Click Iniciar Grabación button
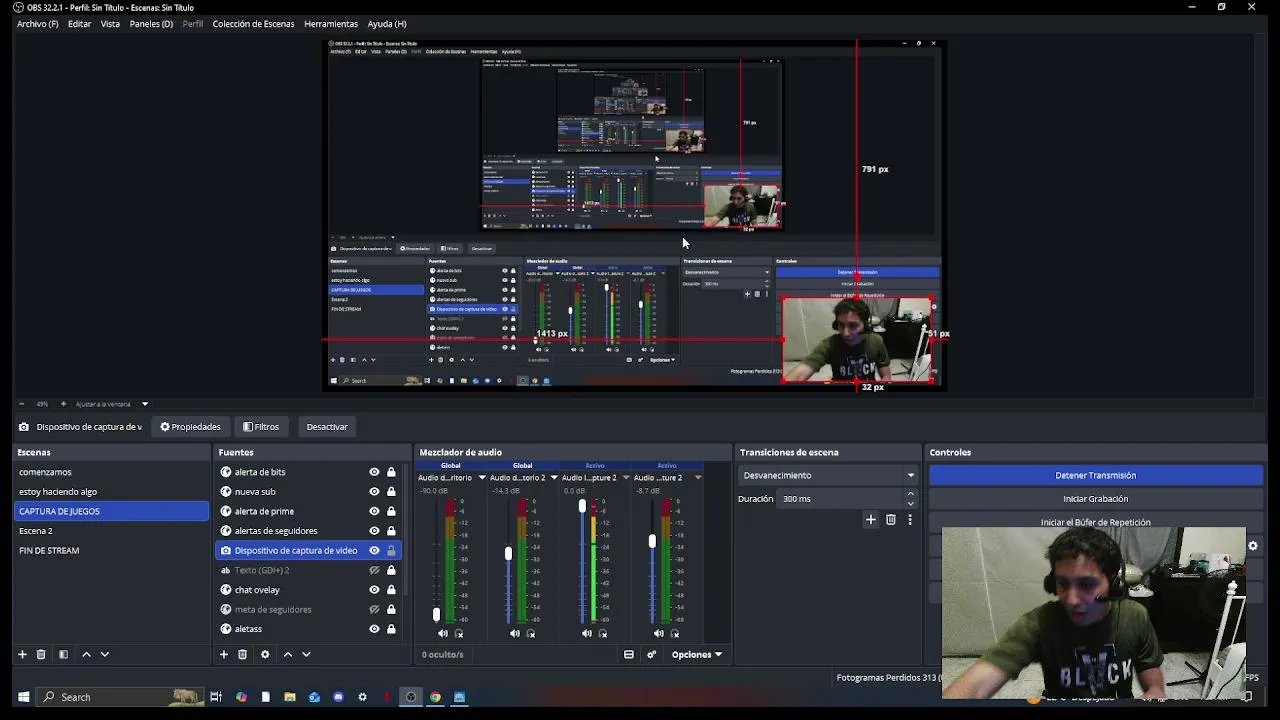Image resolution: width=1280 pixels, height=720 pixels. [x=1095, y=498]
